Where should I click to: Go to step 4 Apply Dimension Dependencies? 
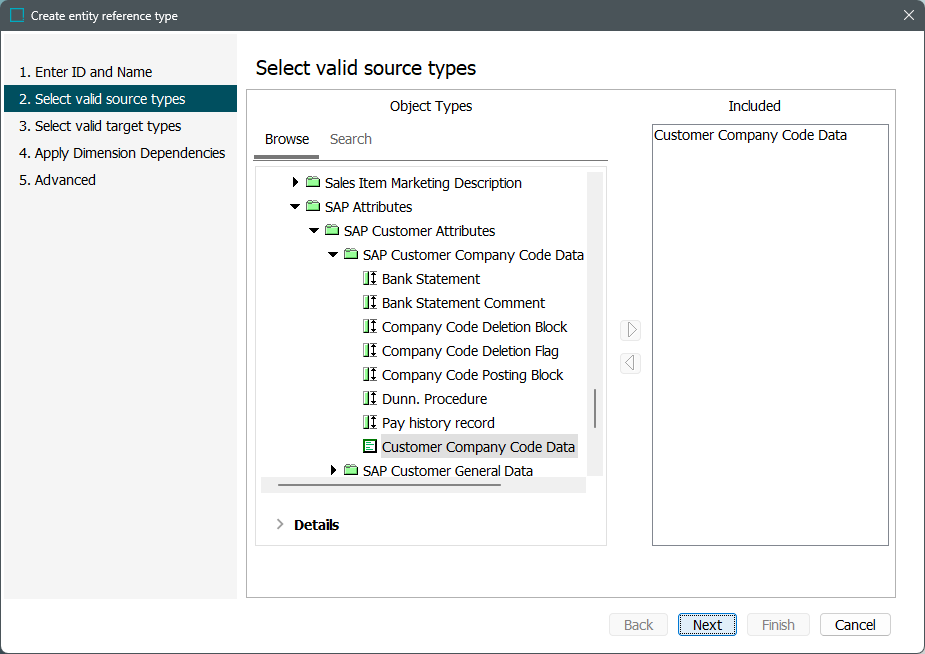click(122, 153)
